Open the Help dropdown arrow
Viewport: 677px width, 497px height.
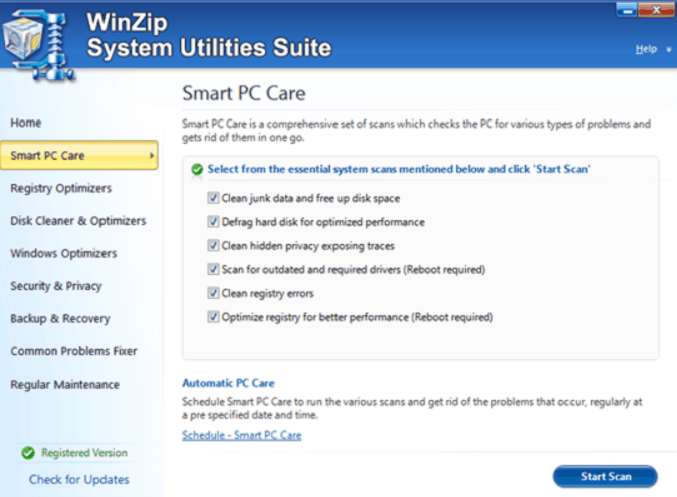[669, 50]
